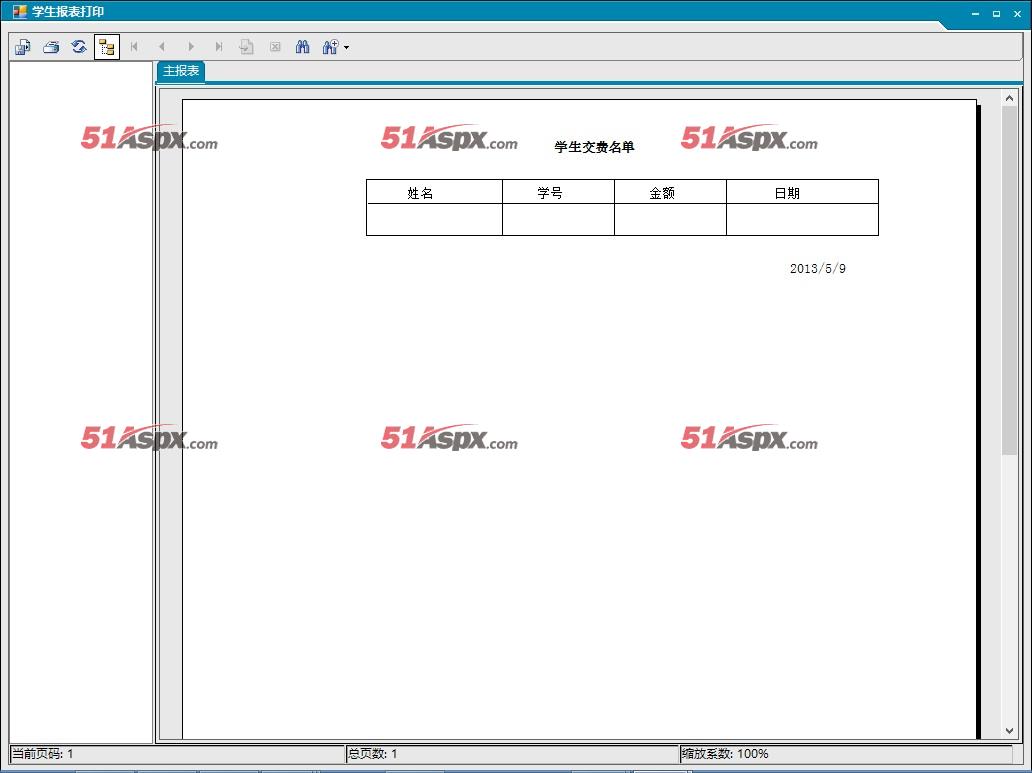The image size is (1032, 773).
Task: Click the 缩放系数: 100% status entry
Action: tap(846, 754)
